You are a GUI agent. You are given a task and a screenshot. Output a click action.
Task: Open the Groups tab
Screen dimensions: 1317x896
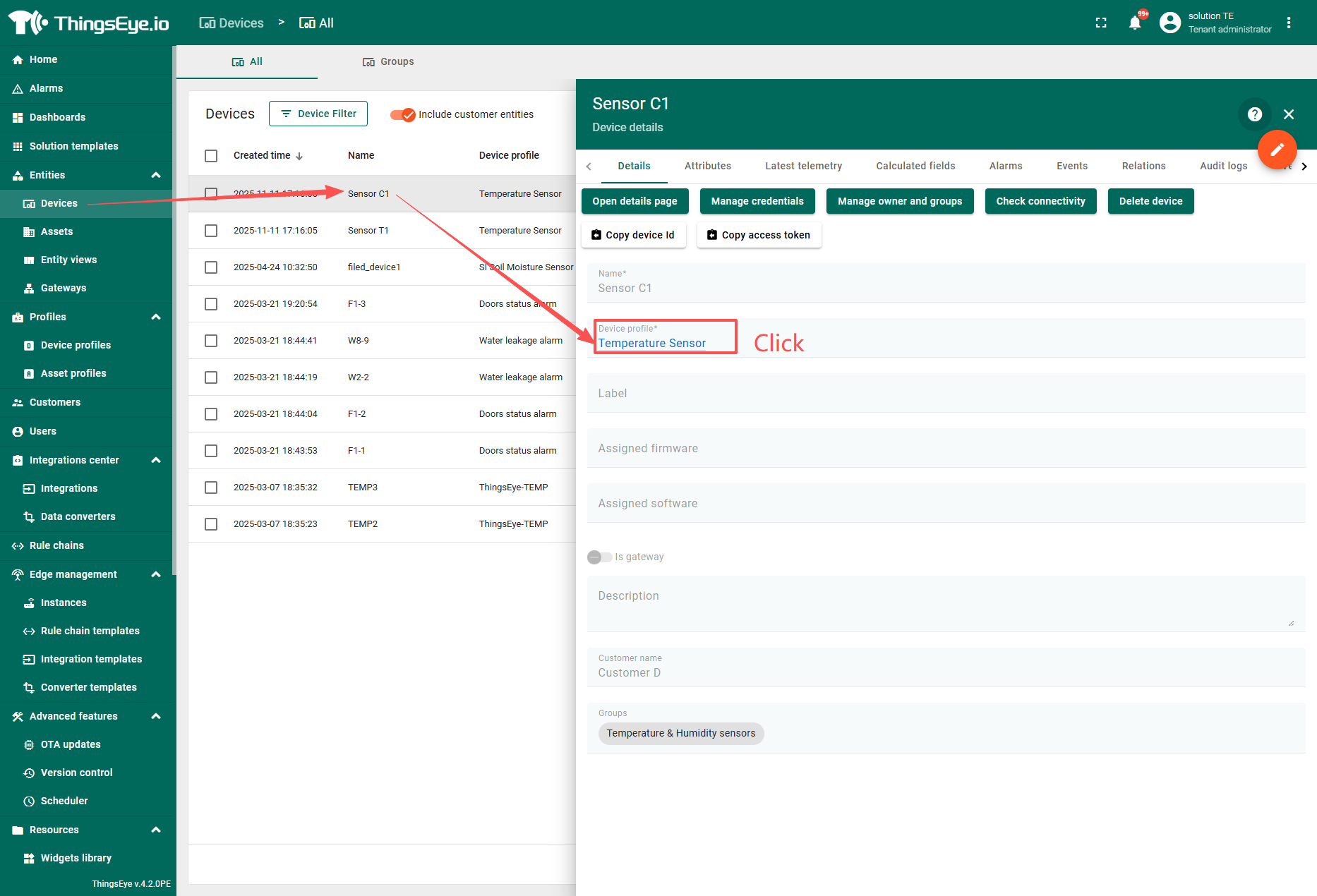click(x=388, y=62)
